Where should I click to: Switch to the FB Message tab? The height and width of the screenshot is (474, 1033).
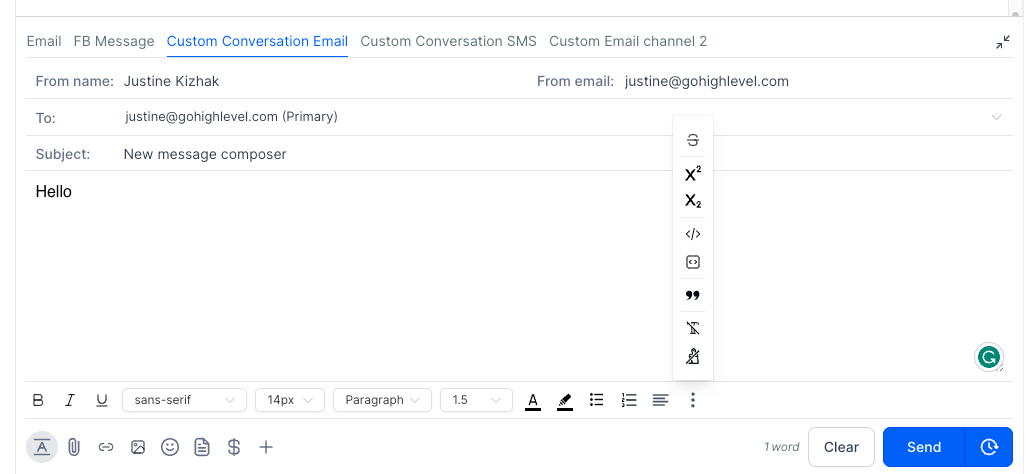click(114, 41)
